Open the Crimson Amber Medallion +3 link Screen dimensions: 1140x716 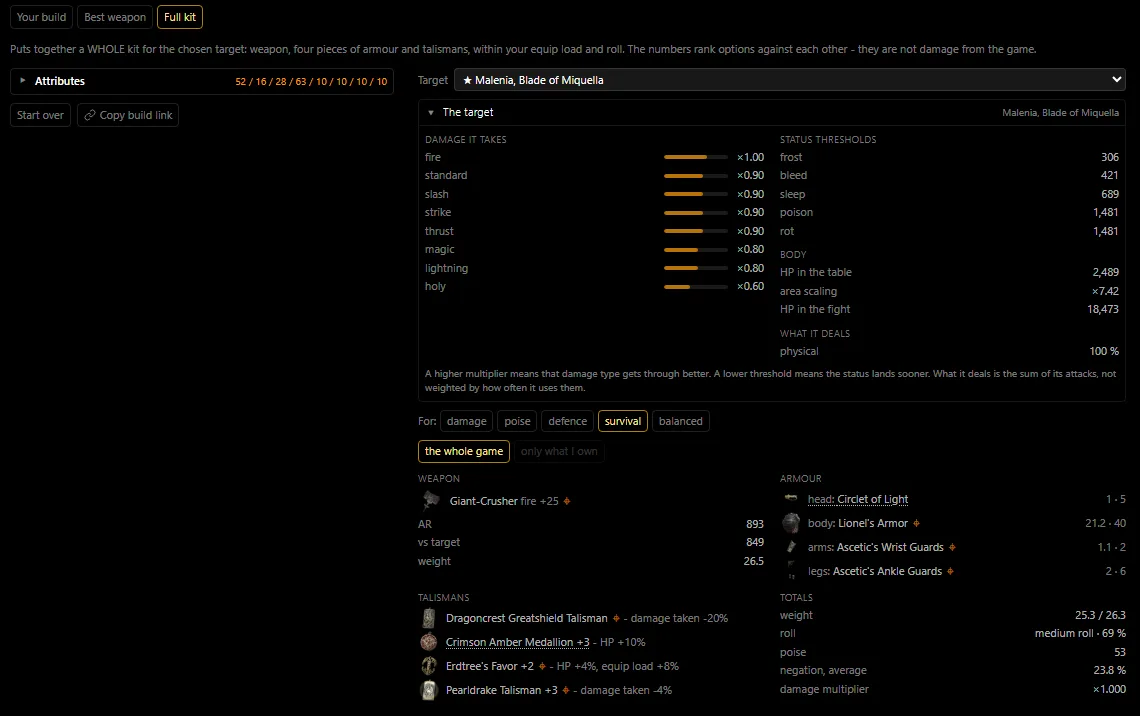click(518, 642)
